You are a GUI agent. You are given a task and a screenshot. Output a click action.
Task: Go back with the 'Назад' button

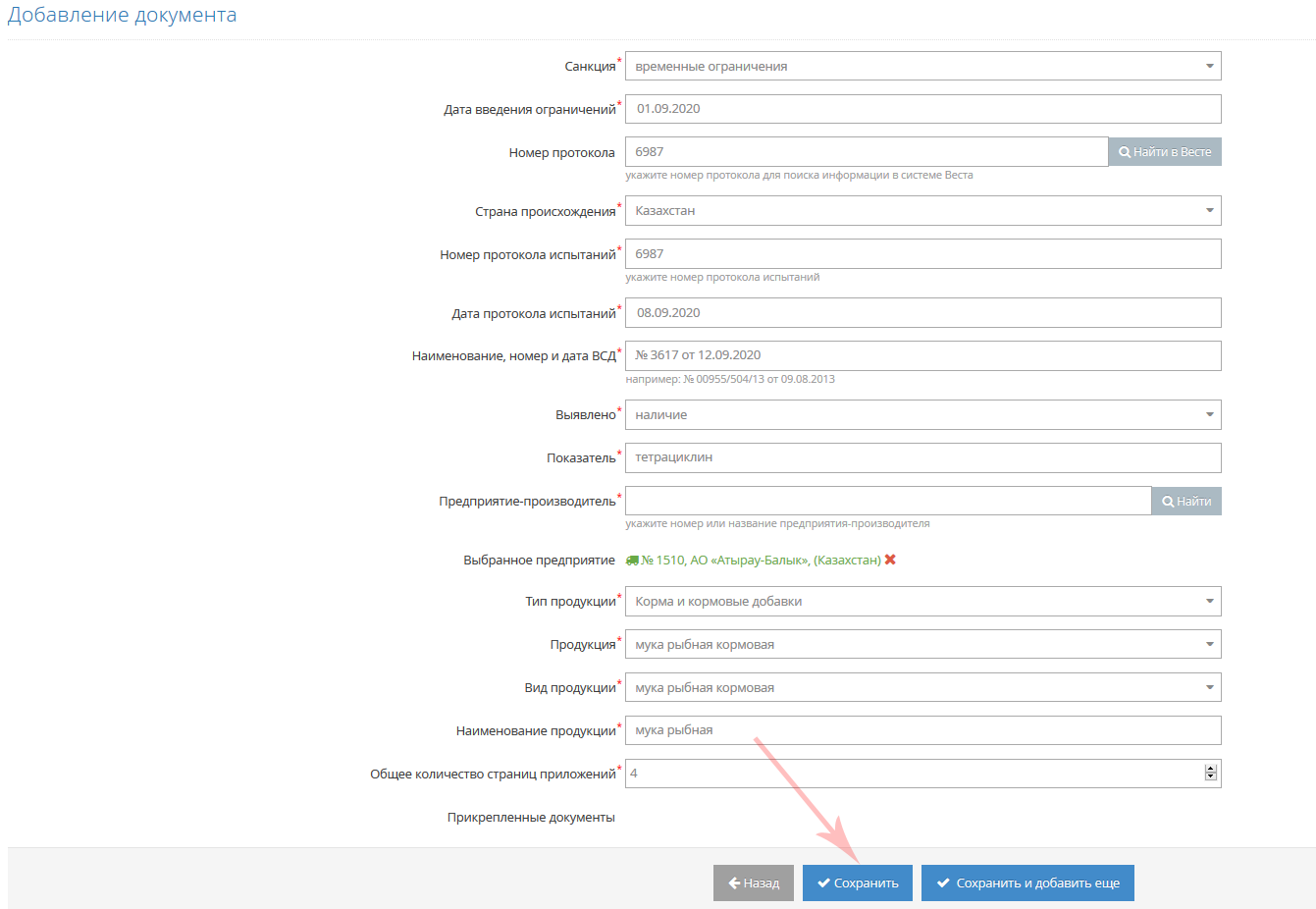(x=753, y=882)
